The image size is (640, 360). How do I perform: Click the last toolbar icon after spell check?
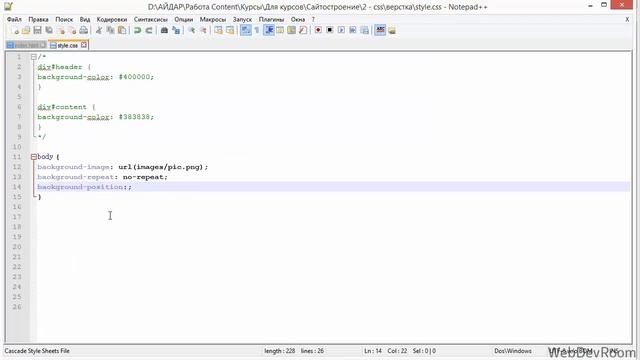[392, 30]
